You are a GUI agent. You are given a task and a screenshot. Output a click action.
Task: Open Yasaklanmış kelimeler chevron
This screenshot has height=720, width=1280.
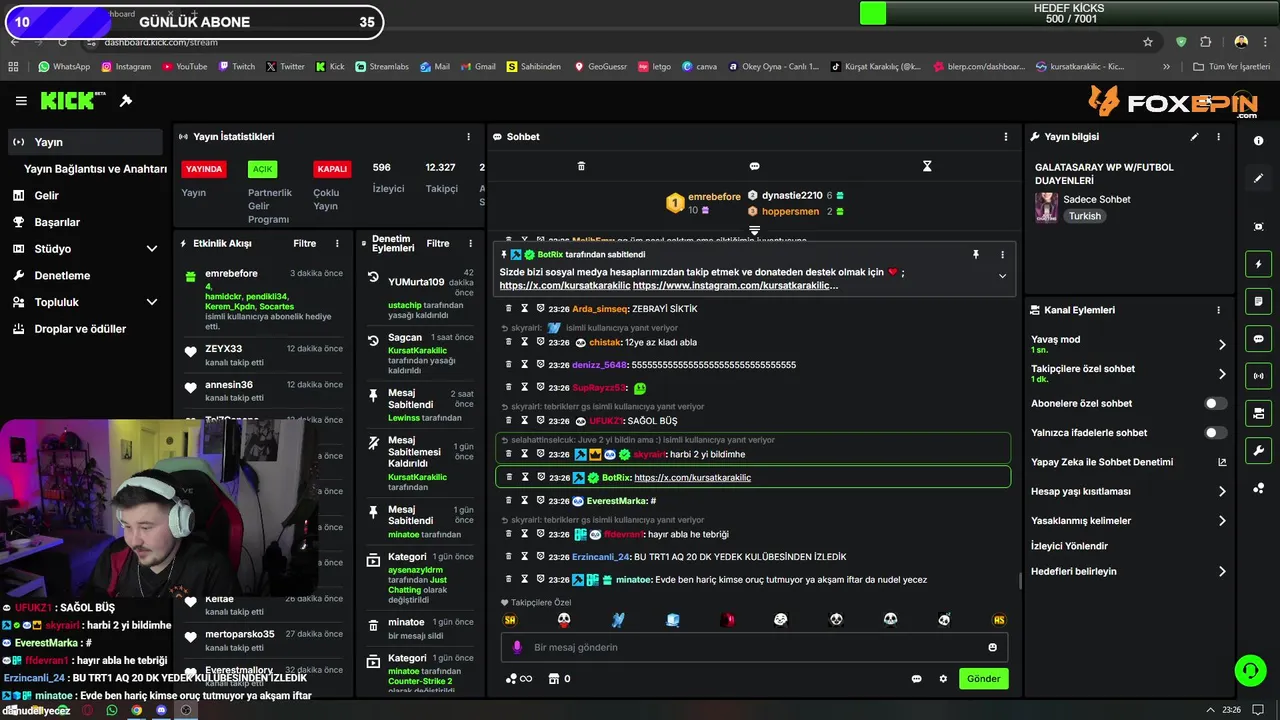[1222, 521]
